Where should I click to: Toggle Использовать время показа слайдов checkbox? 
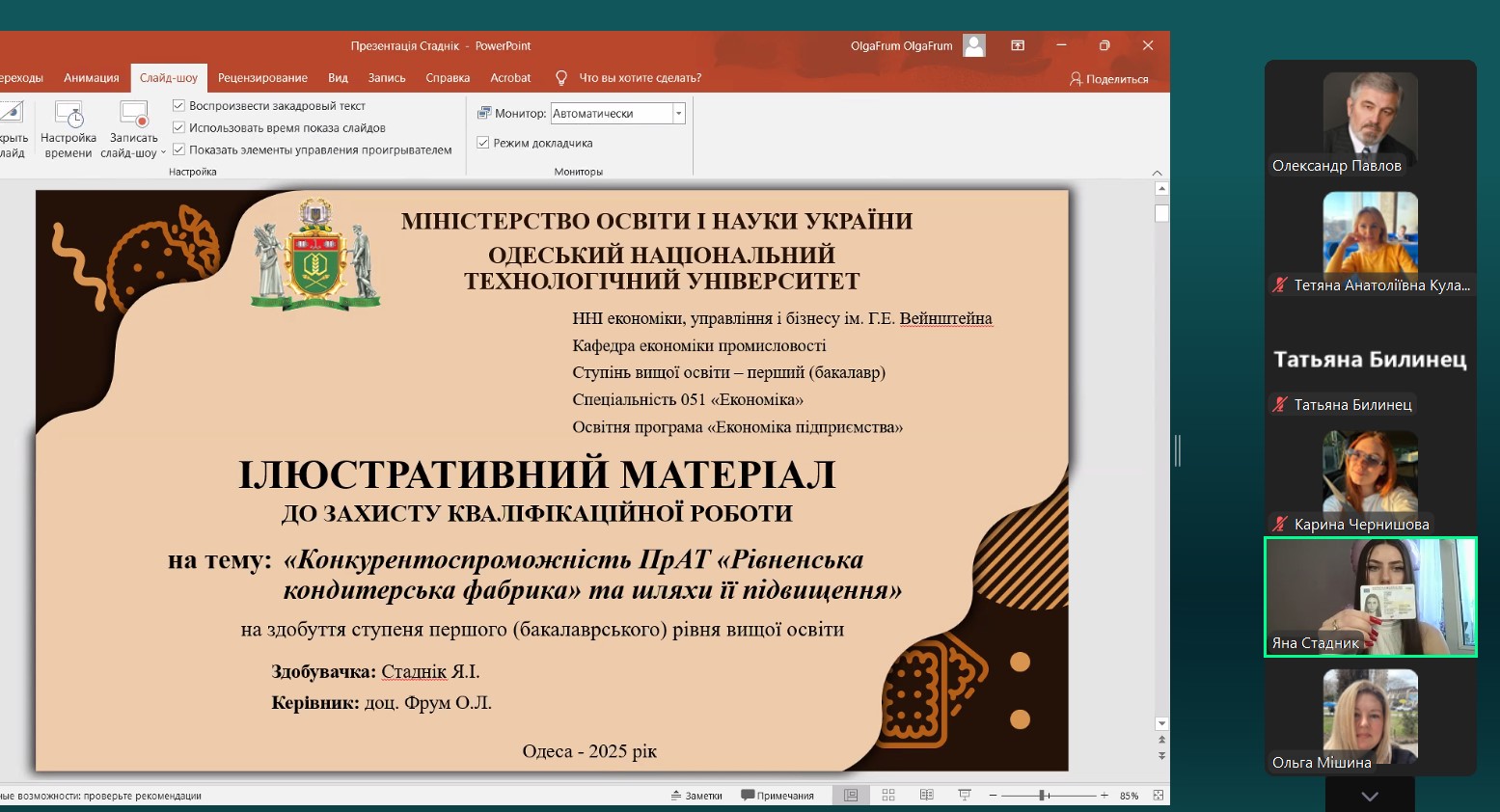[178, 127]
